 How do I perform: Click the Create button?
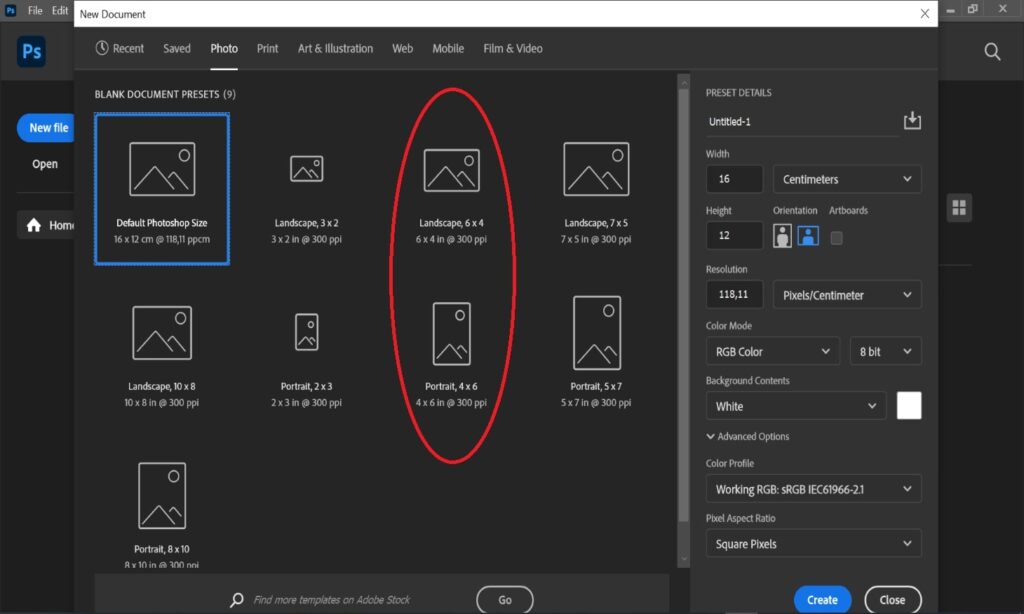point(822,600)
